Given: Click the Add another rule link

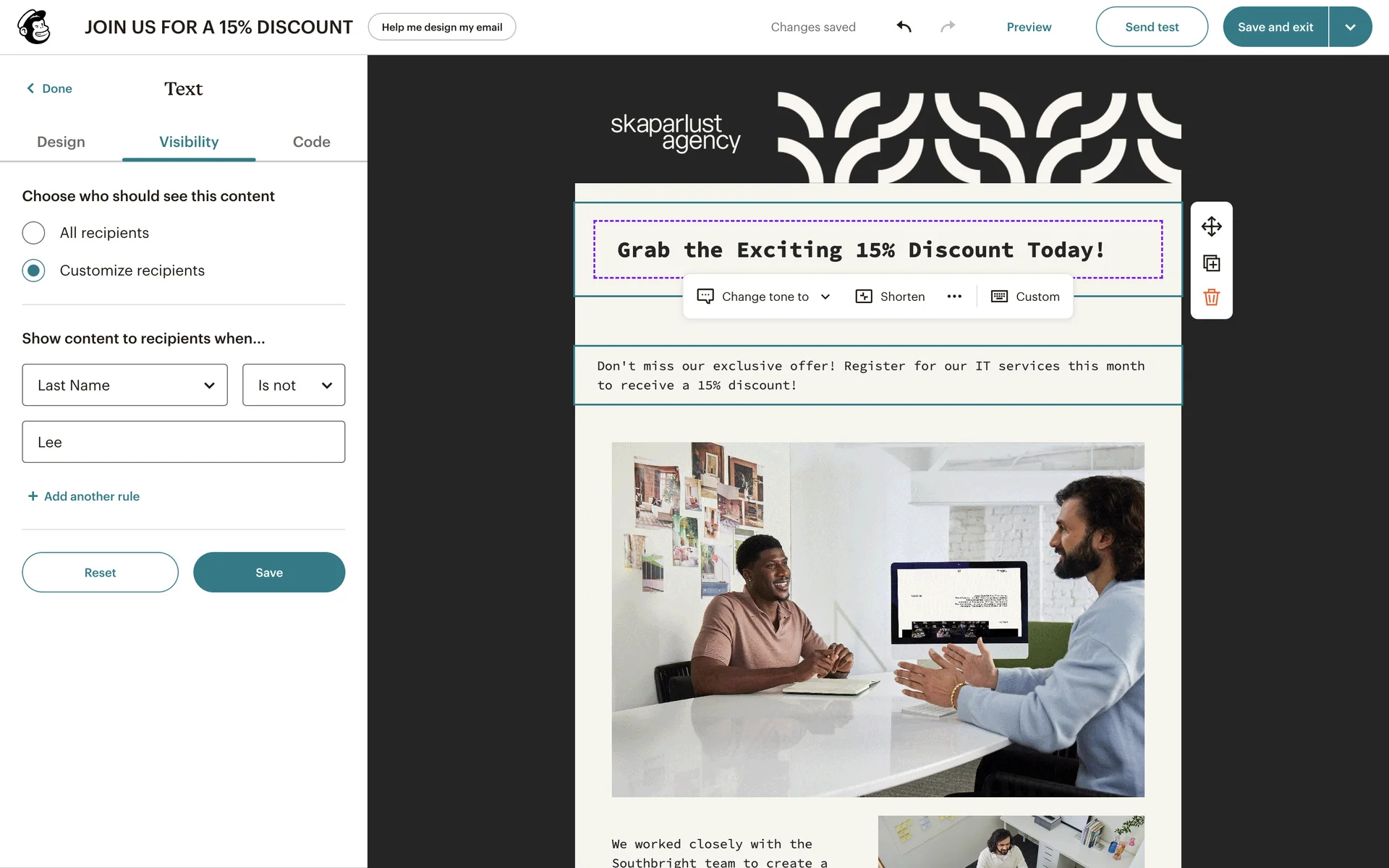Looking at the screenshot, I should click(84, 496).
